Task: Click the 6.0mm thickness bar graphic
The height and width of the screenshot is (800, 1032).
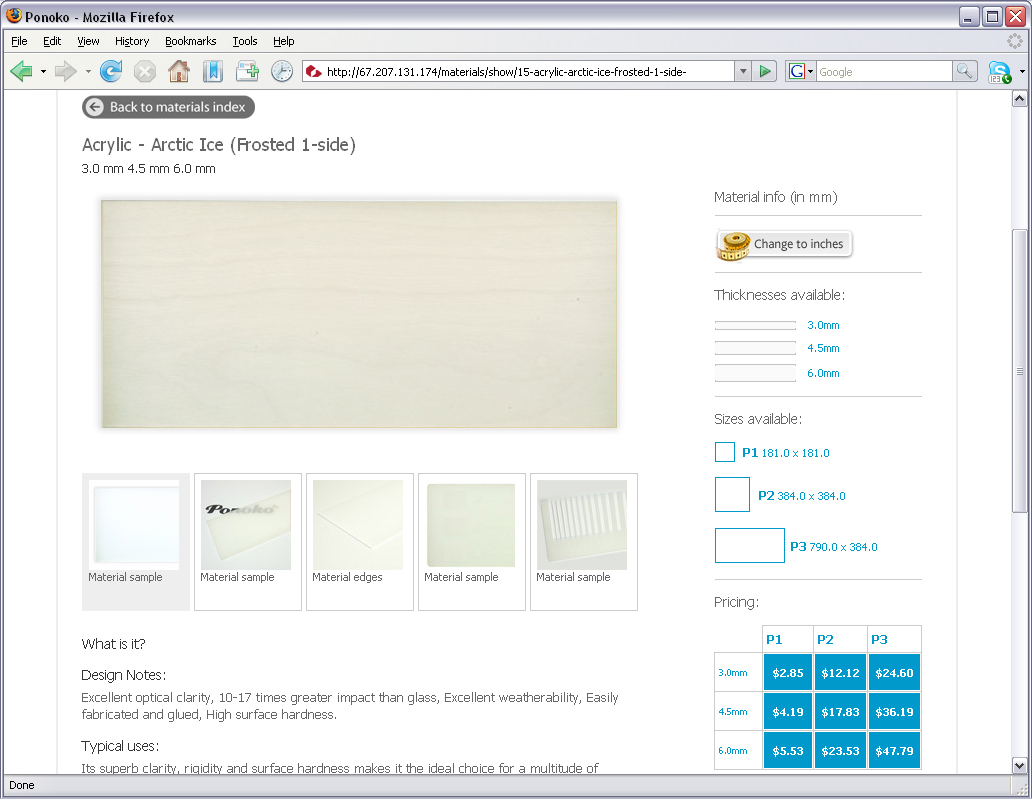Action: tap(756, 373)
